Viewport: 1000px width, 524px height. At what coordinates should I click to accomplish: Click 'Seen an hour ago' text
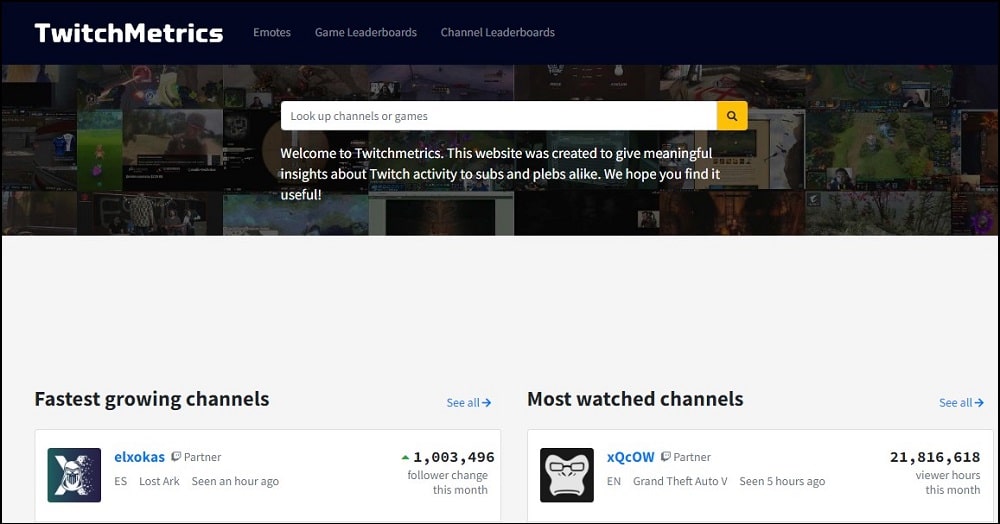point(235,481)
